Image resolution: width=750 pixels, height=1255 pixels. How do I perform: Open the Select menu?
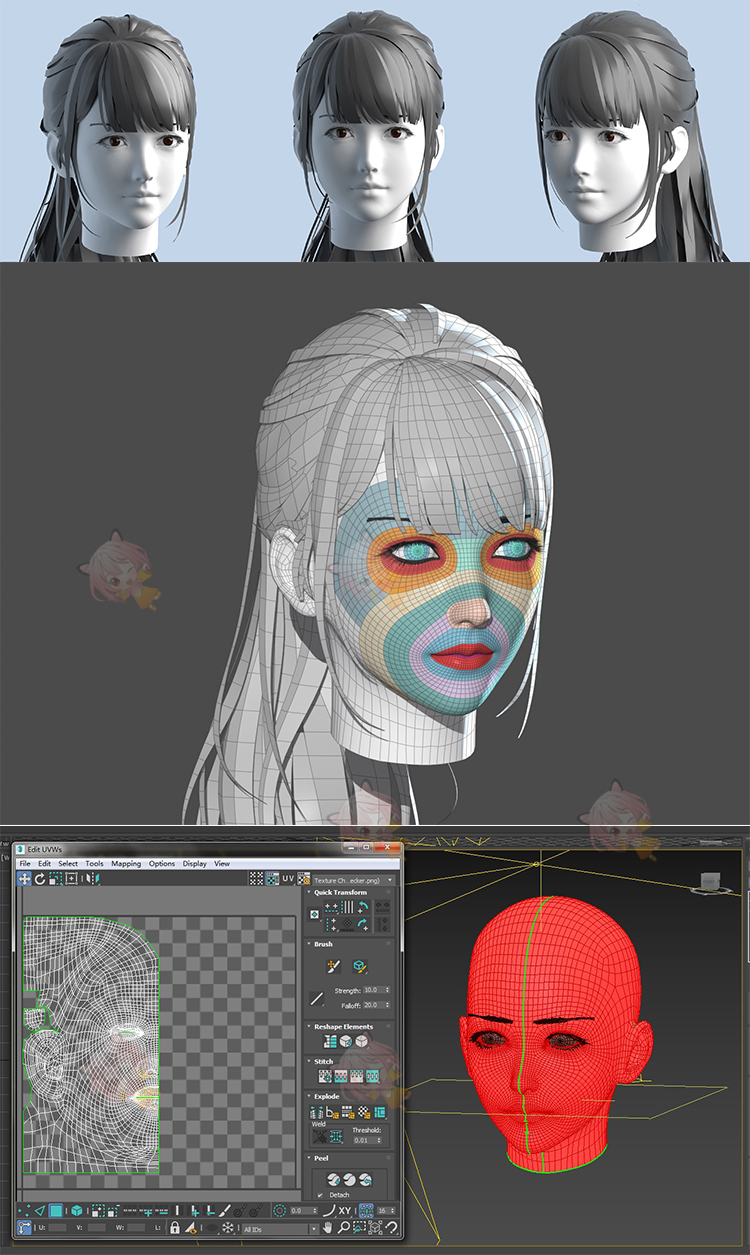click(68, 864)
